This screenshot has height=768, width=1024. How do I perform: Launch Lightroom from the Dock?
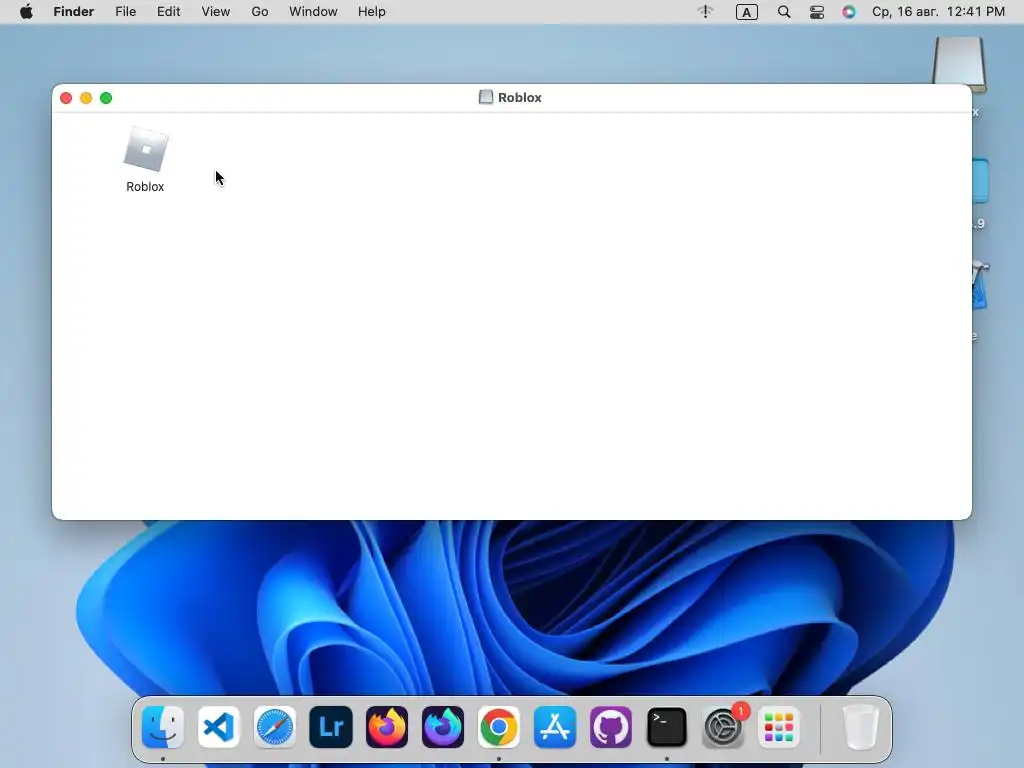click(331, 727)
